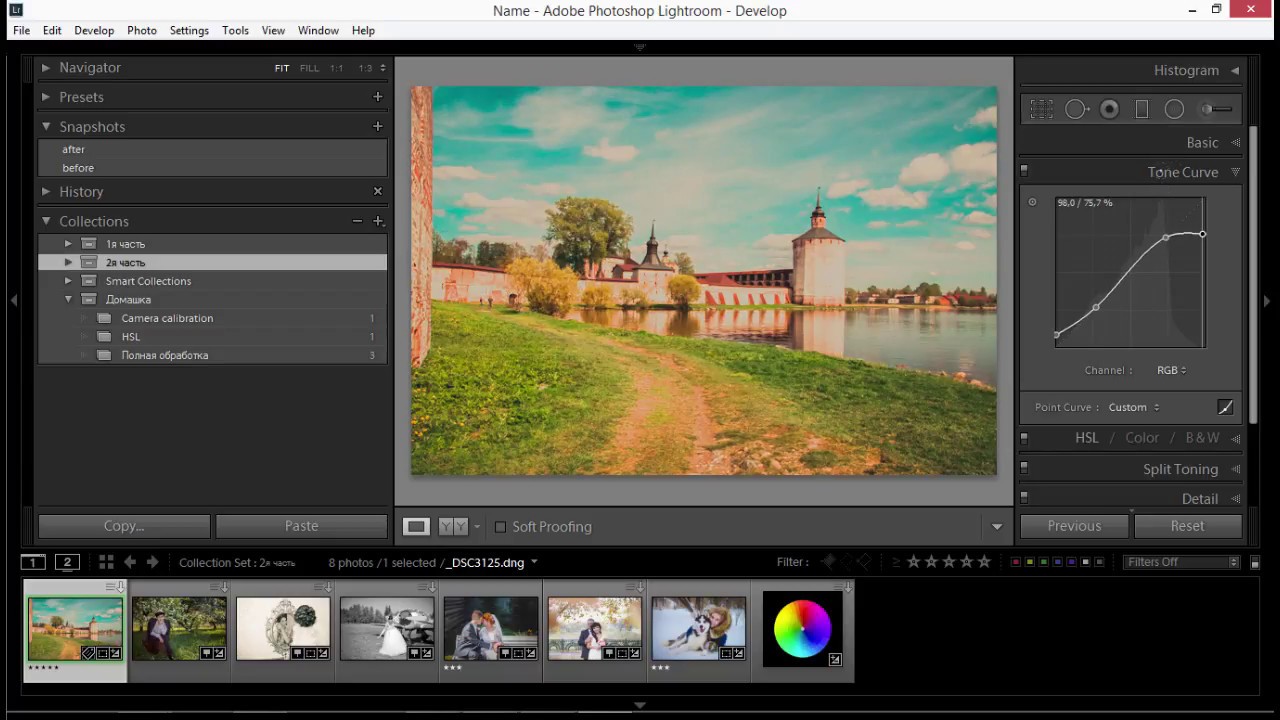This screenshot has width=1280, height=720.
Task: Filter by flagged status flag icon
Action: click(x=828, y=562)
